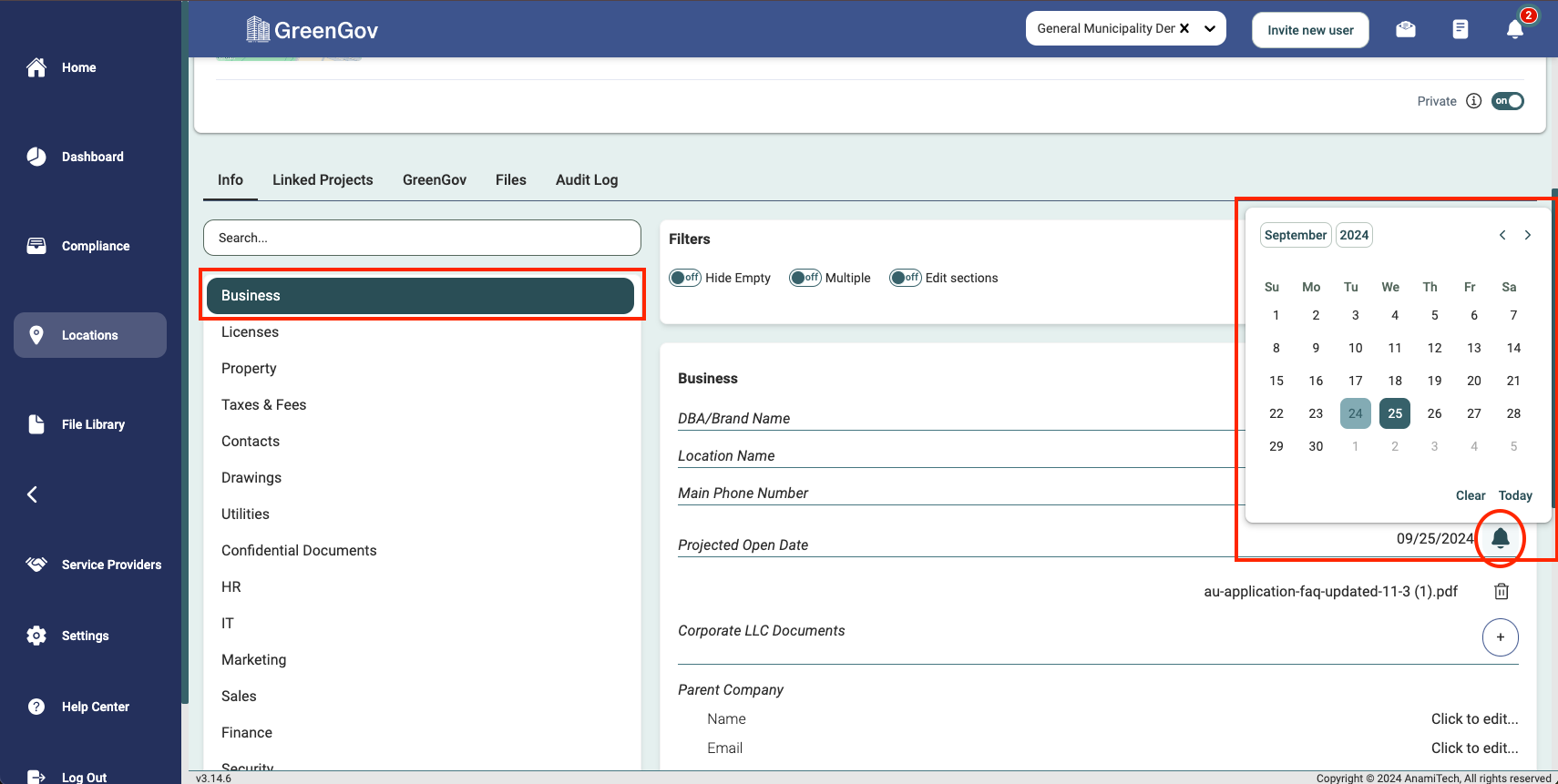
Task: Add a Corporate LLC document with the plus icon
Action: [x=1500, y=637]
